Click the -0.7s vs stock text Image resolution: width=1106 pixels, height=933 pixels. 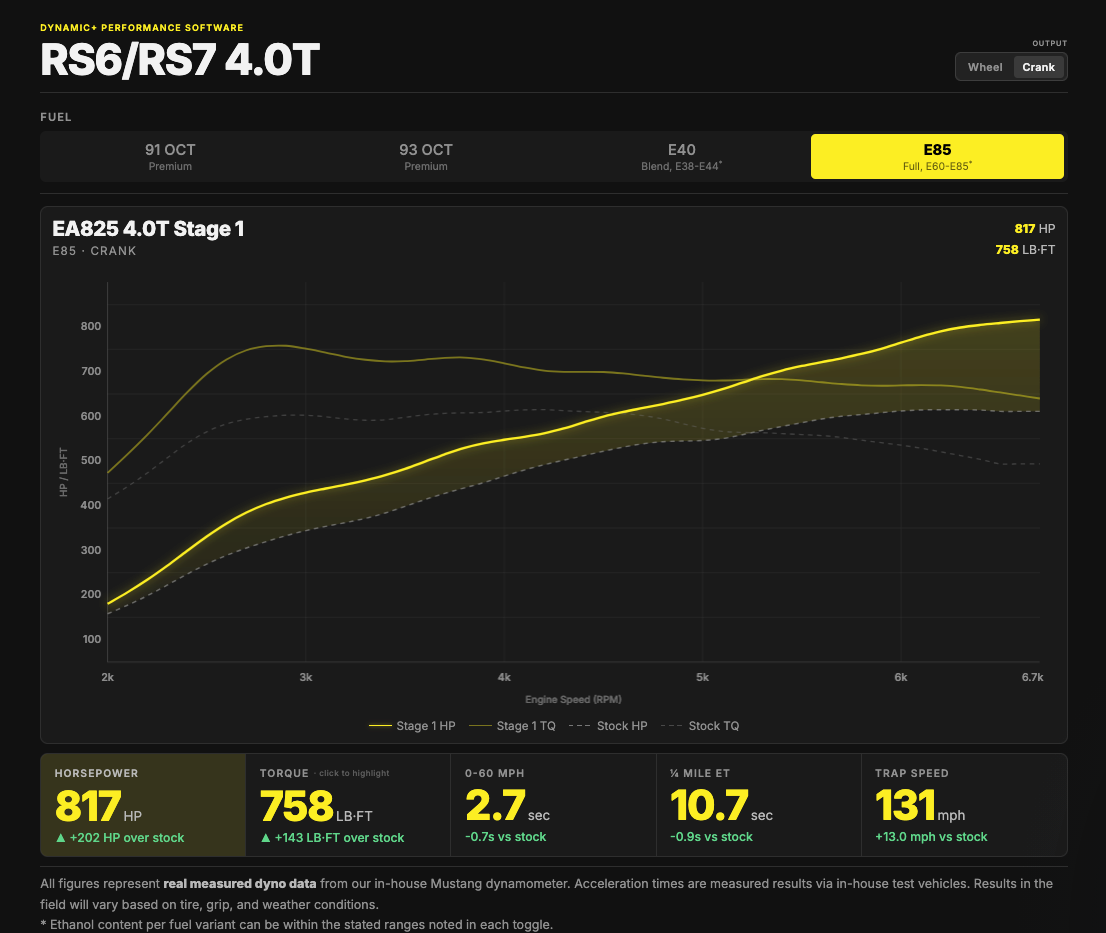tap(506, 837)
